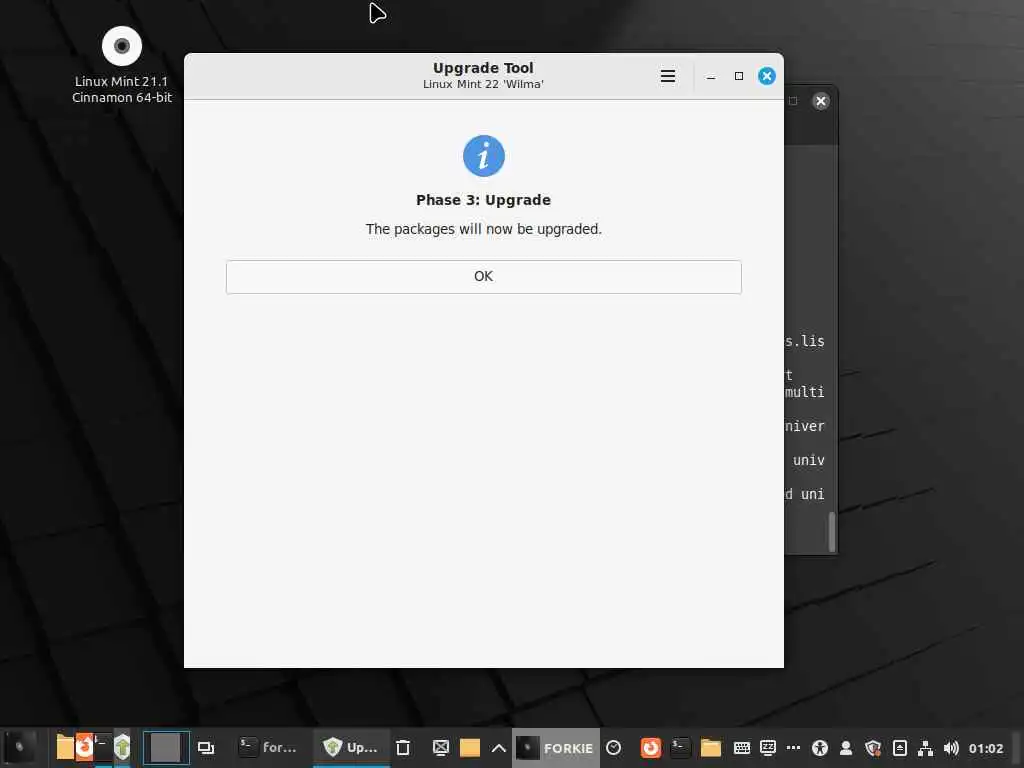Minimize the Upgrade Tool window
Viewport: 1024px width, 768px height.
pos(711,76)
